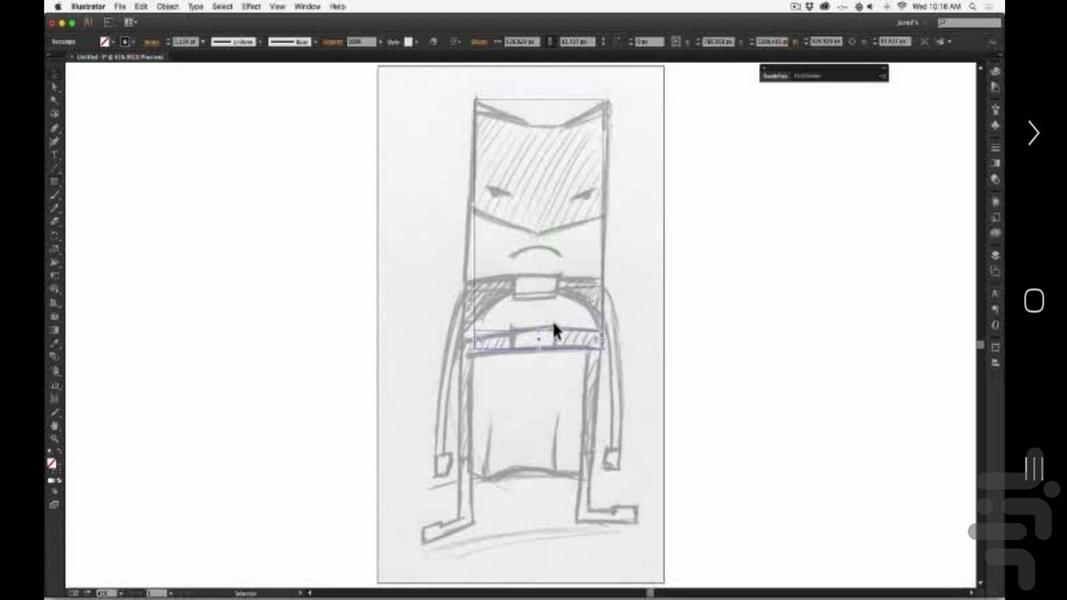Open the Arrange Documents dropdown

tap(130, 22)
